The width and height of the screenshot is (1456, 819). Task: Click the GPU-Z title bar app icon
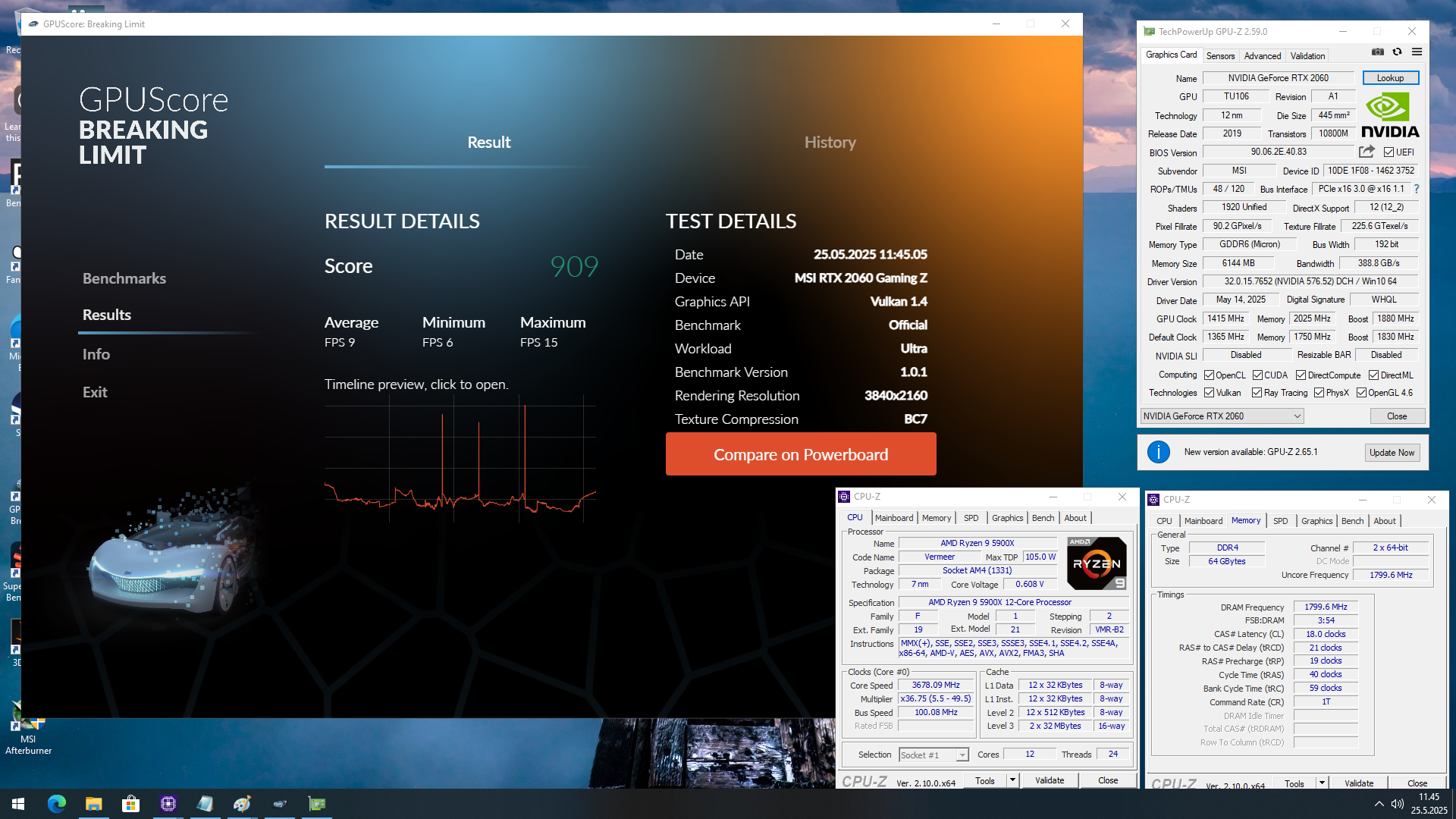tap(1150, 32)
